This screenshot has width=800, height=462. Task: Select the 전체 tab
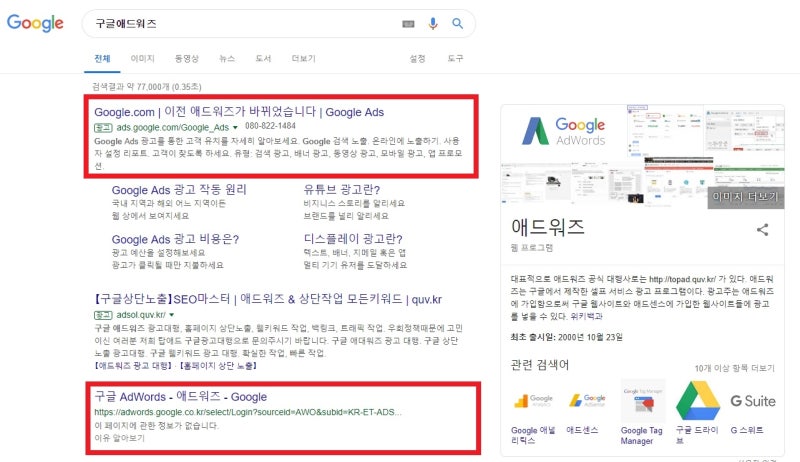tap(102, 59)
